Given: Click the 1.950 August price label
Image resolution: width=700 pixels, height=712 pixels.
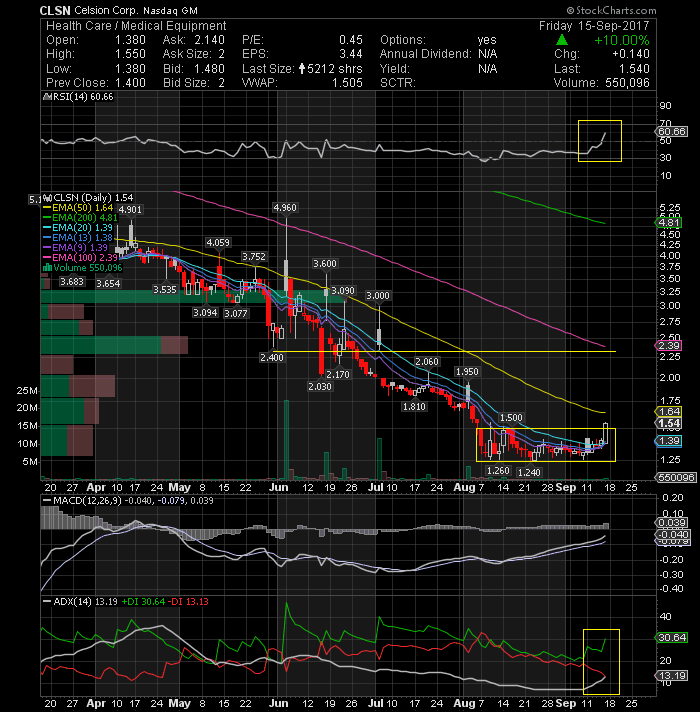Looking at the screenshot, I should (467, 371).
